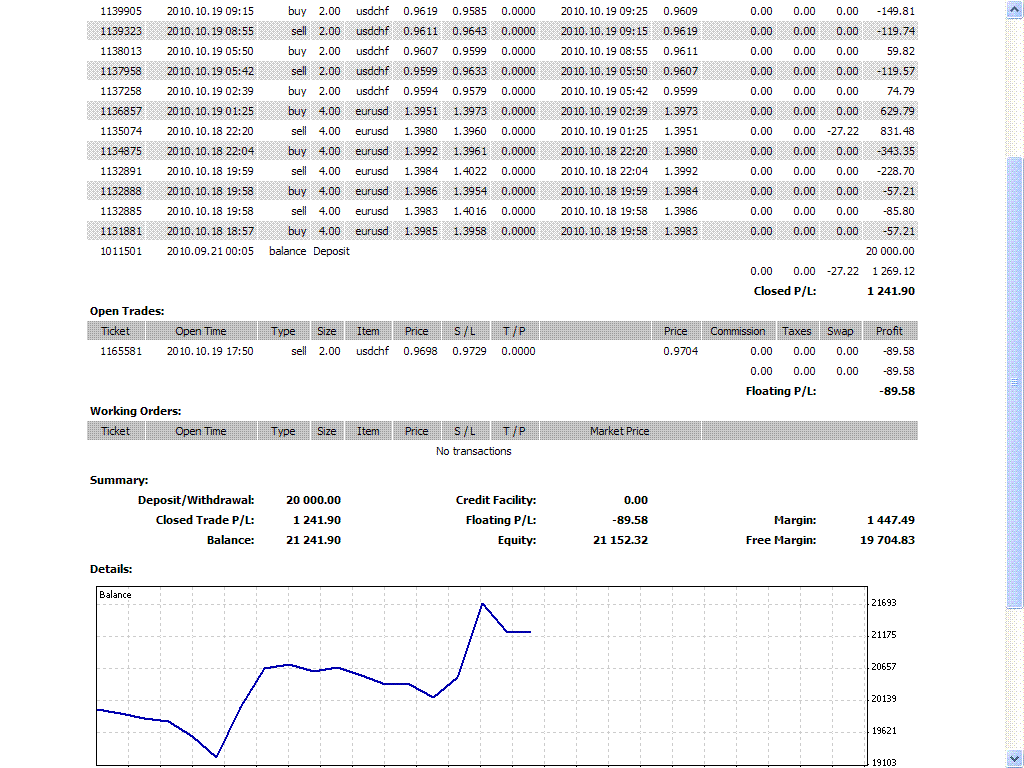Click the vertical scrollbar thumb
The image size is (1024, 768).
1015,380
